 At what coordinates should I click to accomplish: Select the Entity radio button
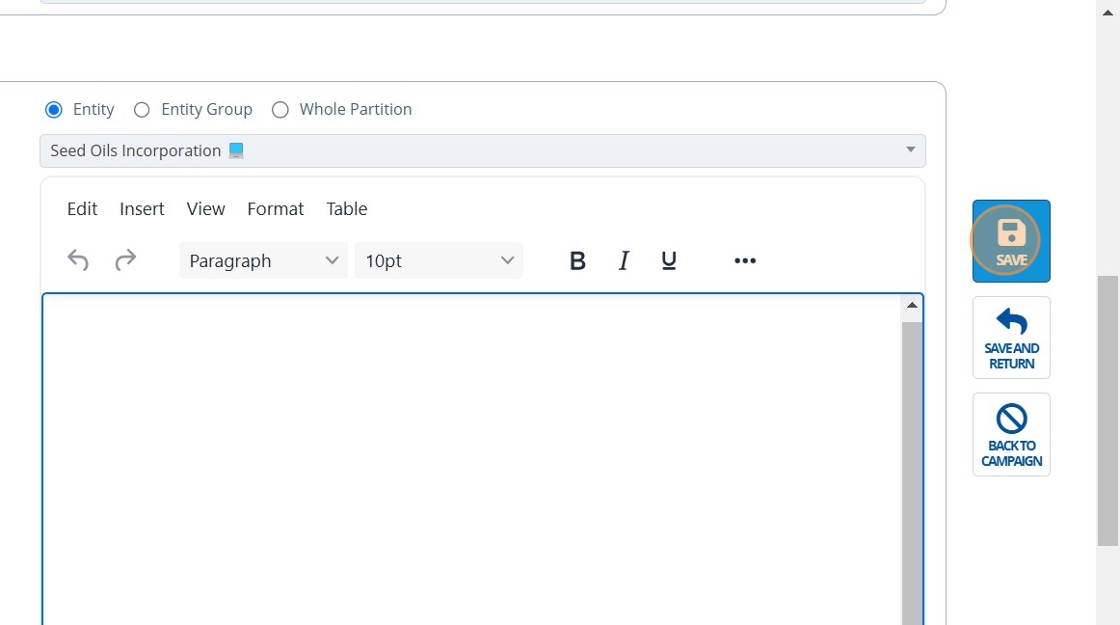[54, 110]
